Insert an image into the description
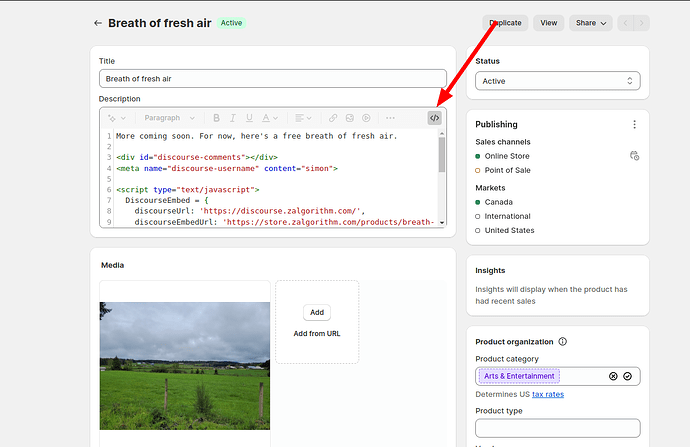Image resolution: width=690 pixels, height=447 pixels. pyautogui.click(x=350, y=118)
